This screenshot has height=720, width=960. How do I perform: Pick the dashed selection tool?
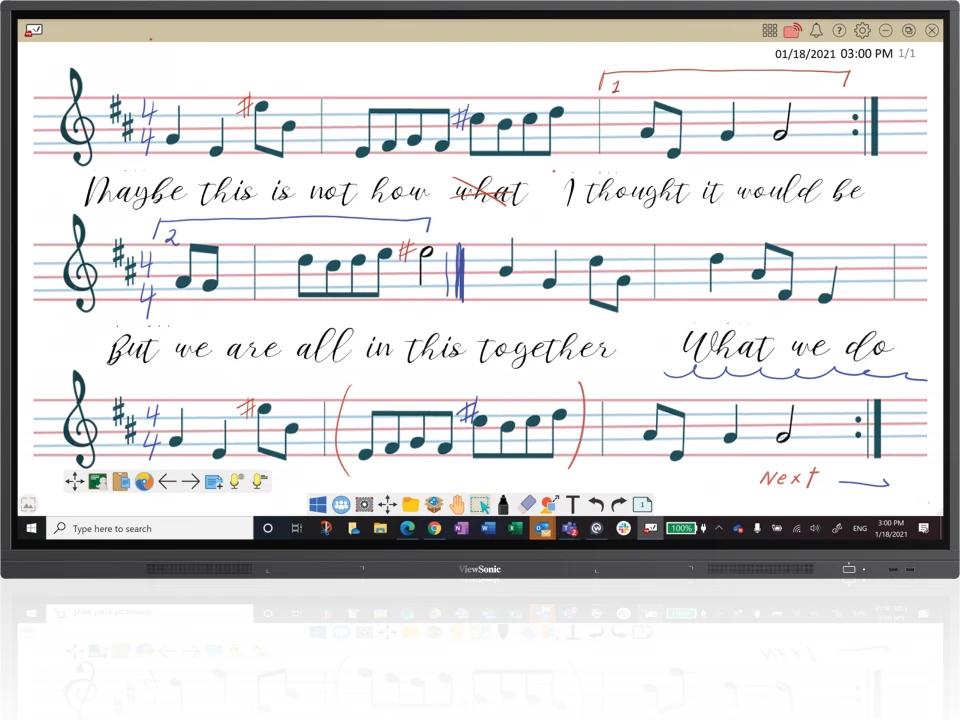pyautogui.click(x=480, y=504)
